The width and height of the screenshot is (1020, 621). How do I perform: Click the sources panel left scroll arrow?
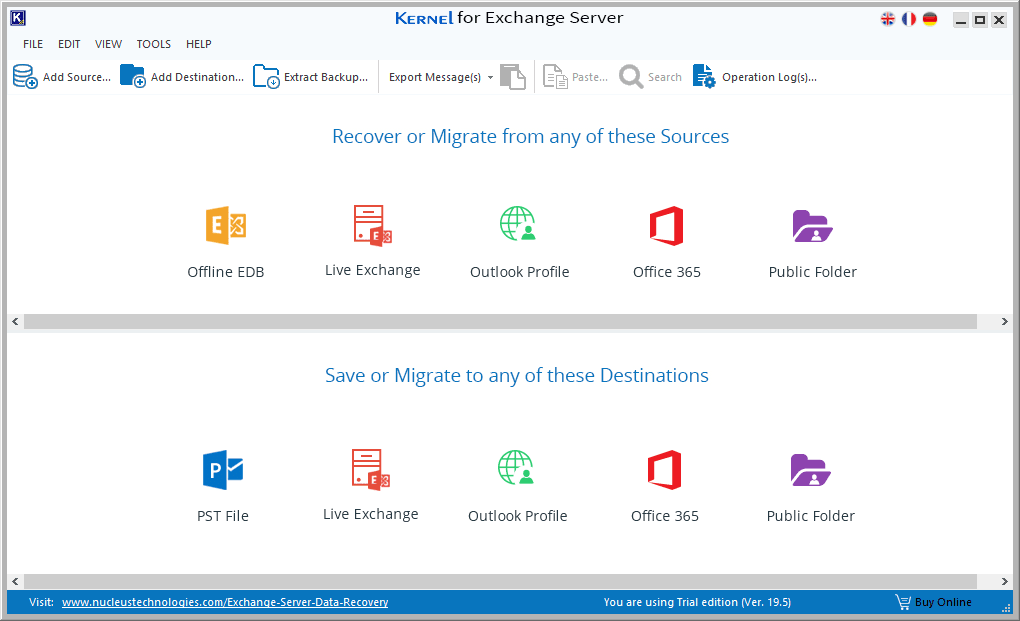point(16,321)
